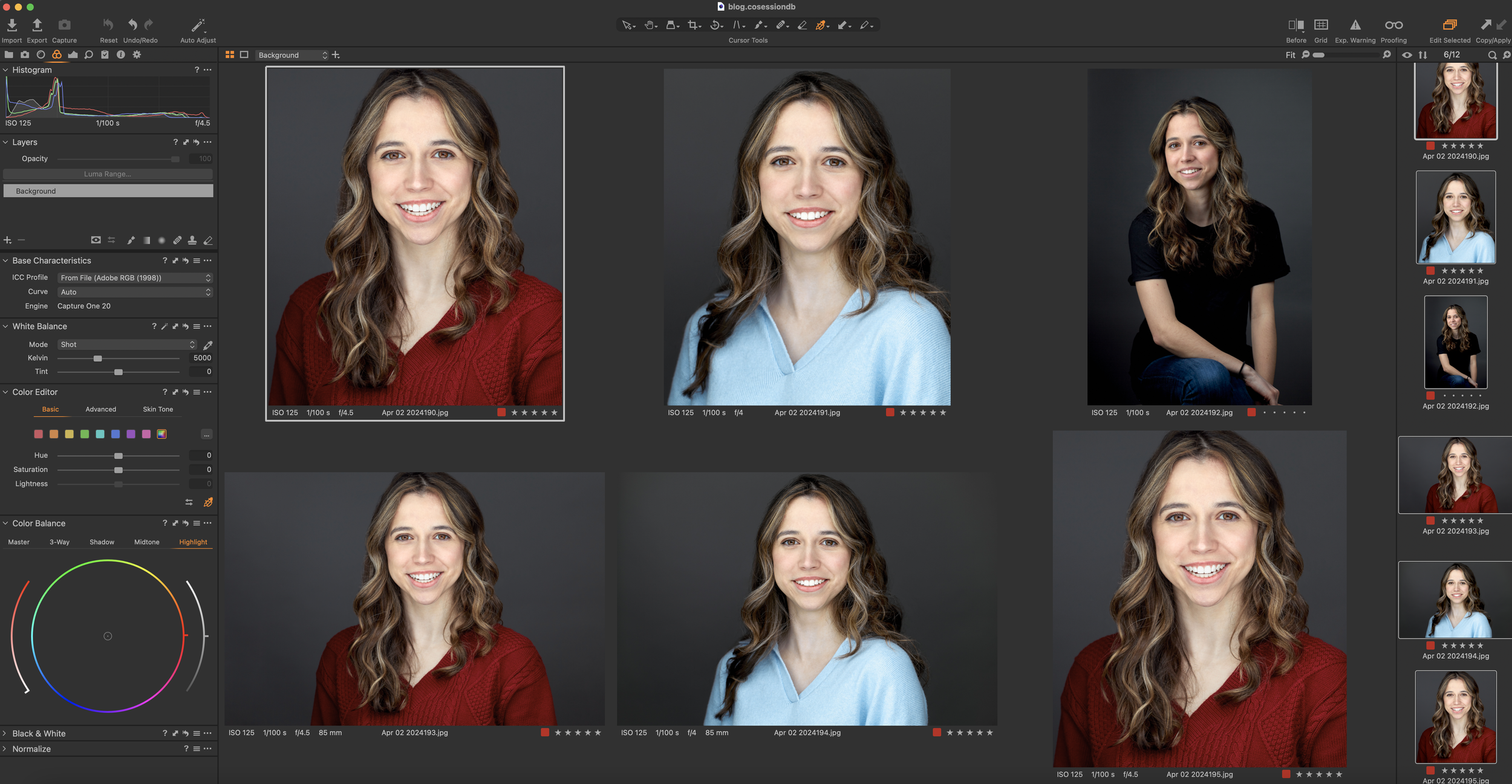Select thumbnail Apr 02 2024192.jpg in browser
The image size is (1512, 784).
tap(1455, 342)
